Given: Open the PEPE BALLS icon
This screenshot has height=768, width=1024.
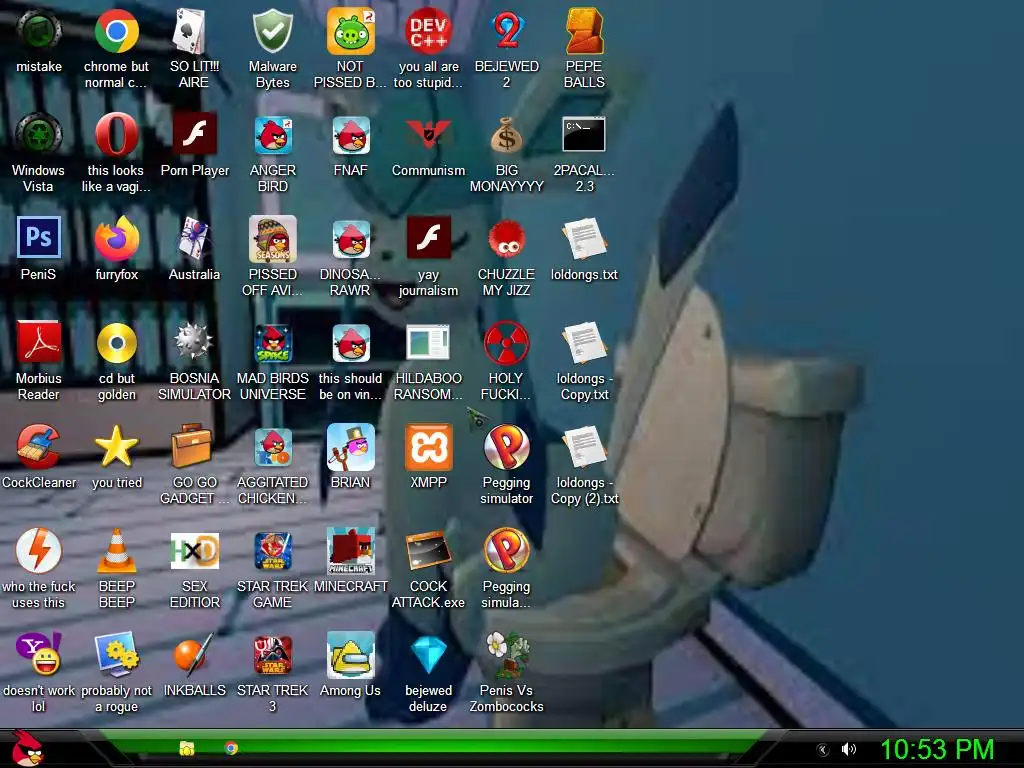Looking at the screenshot, I should coord(584,31).
